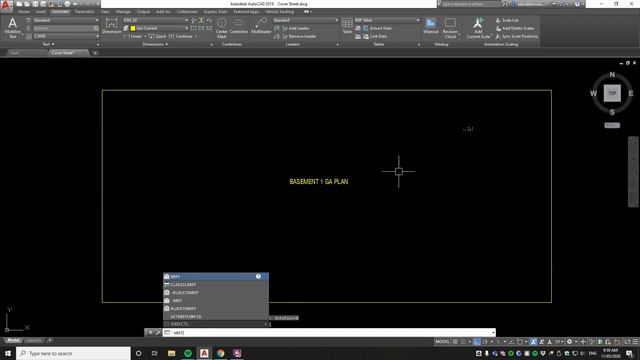This screenshot has width=640, height=360.
Task: Select BLOCKTOXREF with dash prefix suggestion
Action: coord(216,293)
